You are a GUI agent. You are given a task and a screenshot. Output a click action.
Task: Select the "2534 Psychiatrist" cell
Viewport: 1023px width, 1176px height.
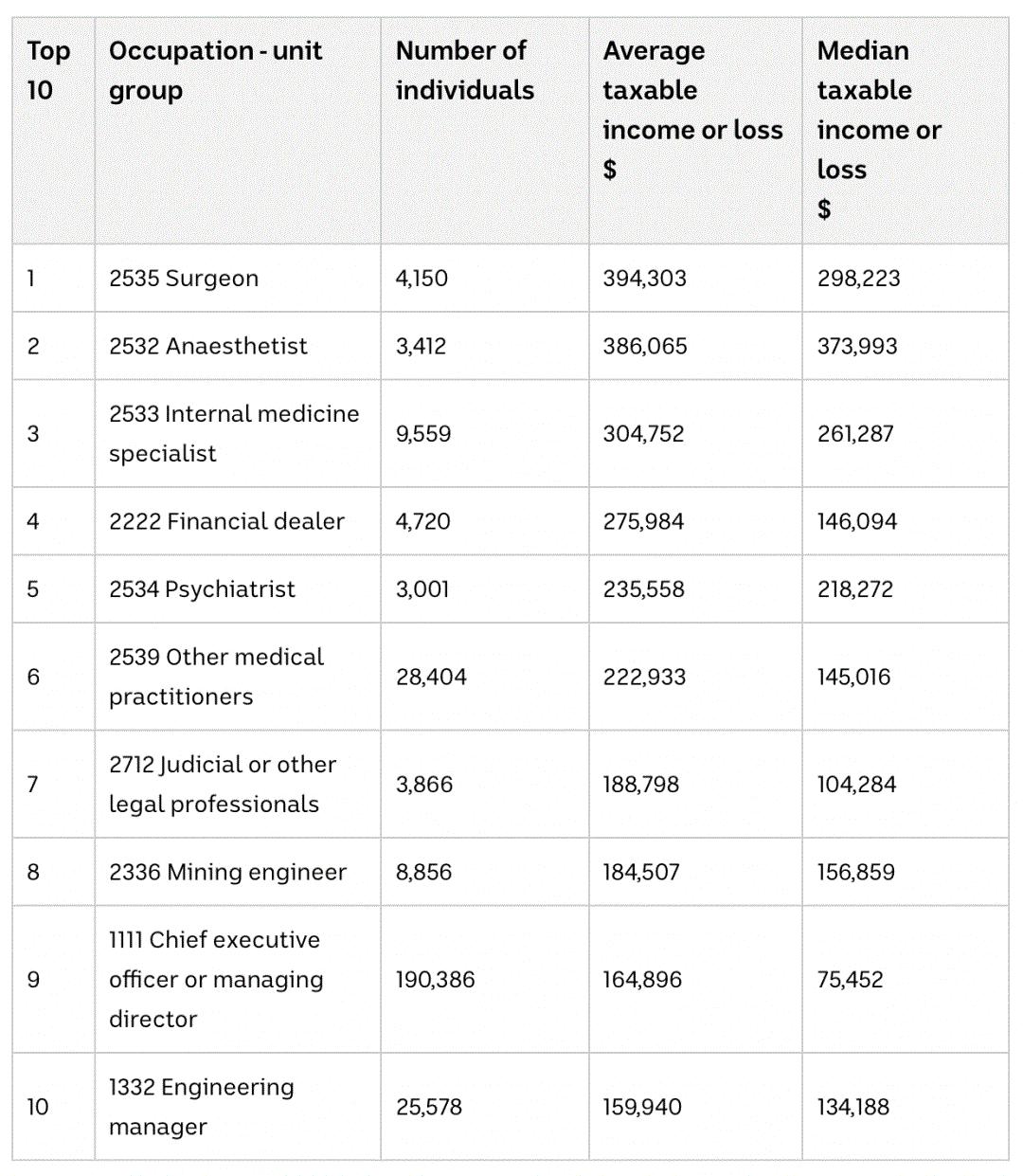click(202, 589)
